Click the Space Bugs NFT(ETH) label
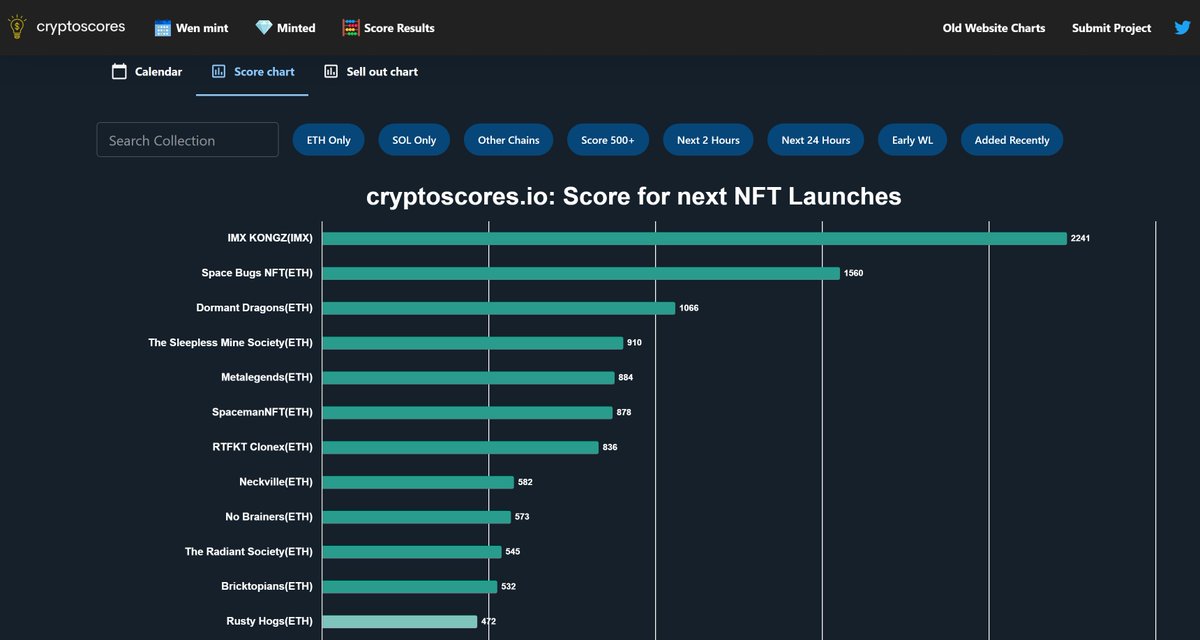This screenshot has width=1200, height=640. click(257, 273)
